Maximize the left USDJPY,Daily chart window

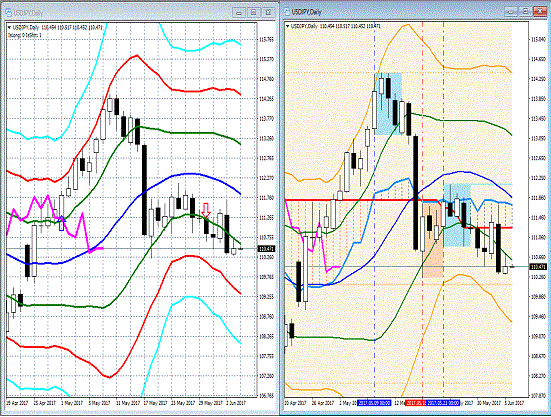point(253,13)
